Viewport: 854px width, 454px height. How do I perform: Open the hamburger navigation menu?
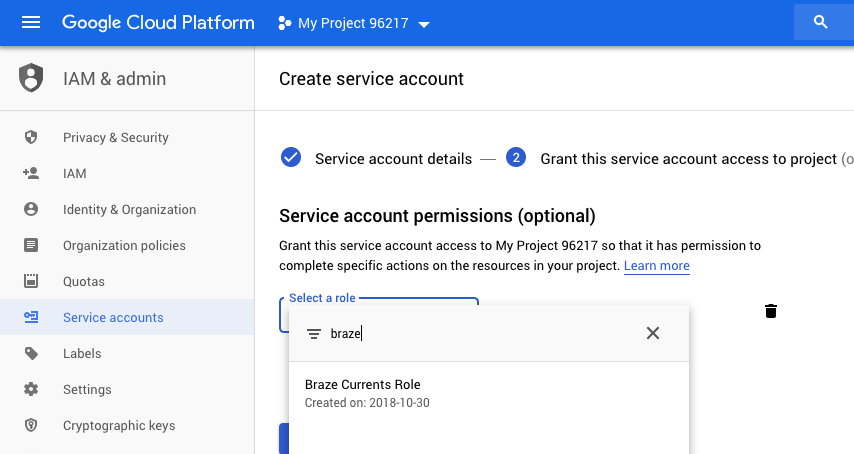[x=30, y=22]
